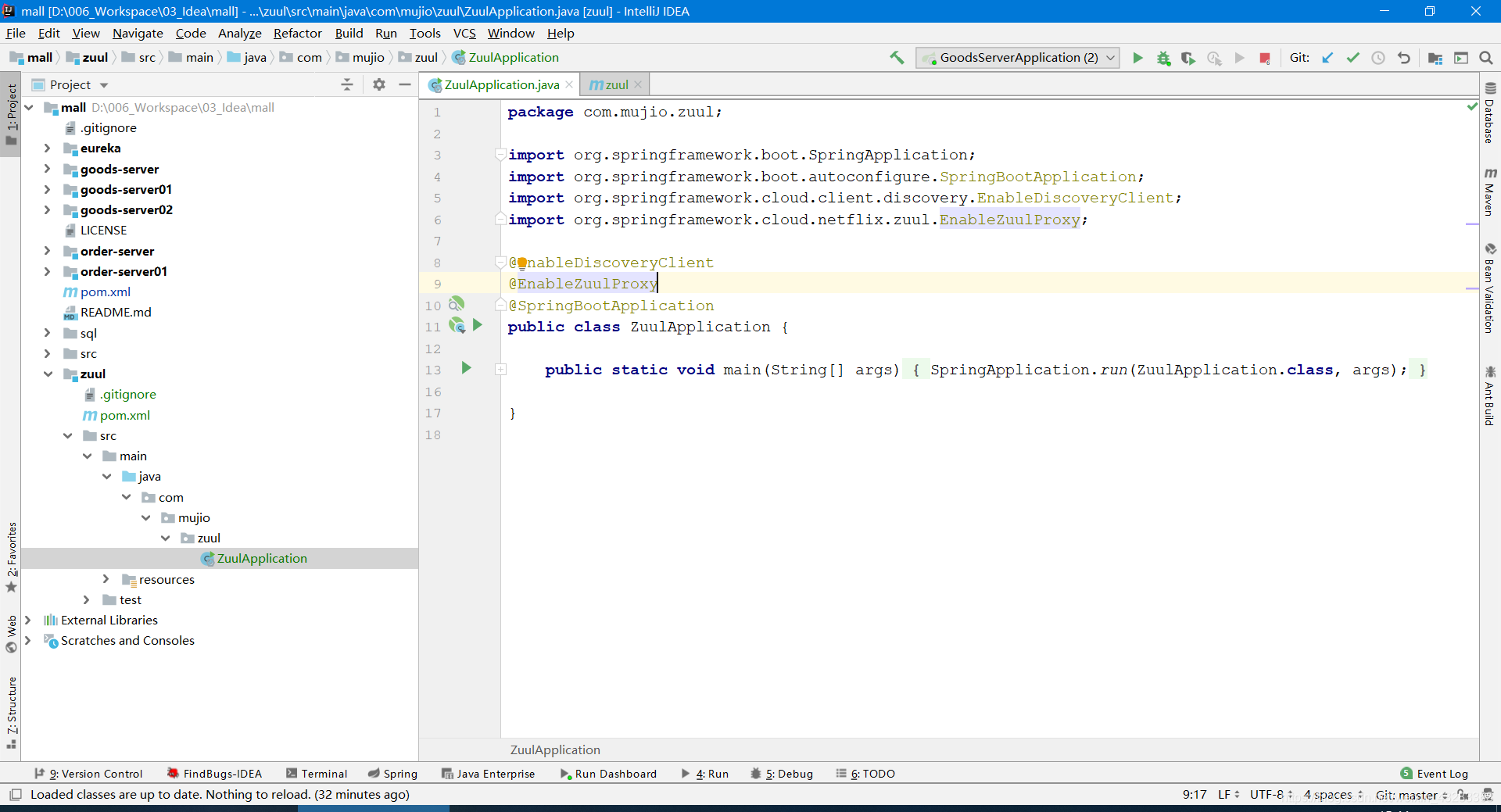Open the Navigate menu
This screenshot has height=812, width=1501.
pyautogui.click(x=138, y=33)
